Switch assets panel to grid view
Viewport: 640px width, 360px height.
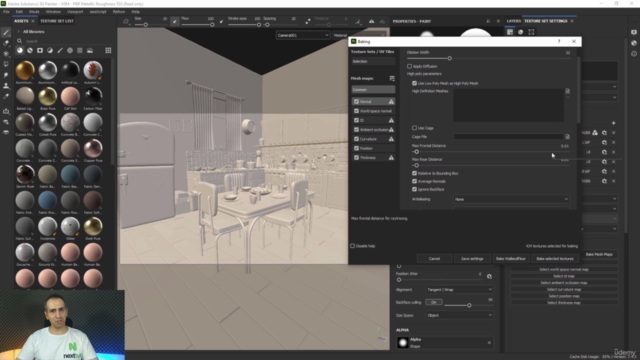click(108, 51)
